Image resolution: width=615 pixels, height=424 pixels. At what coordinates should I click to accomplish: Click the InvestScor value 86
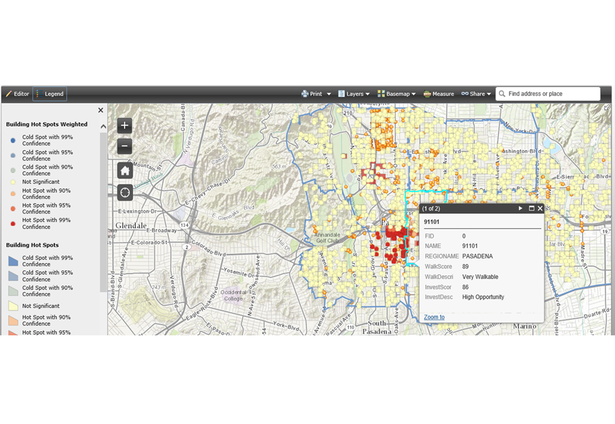[x=465, y=287]
